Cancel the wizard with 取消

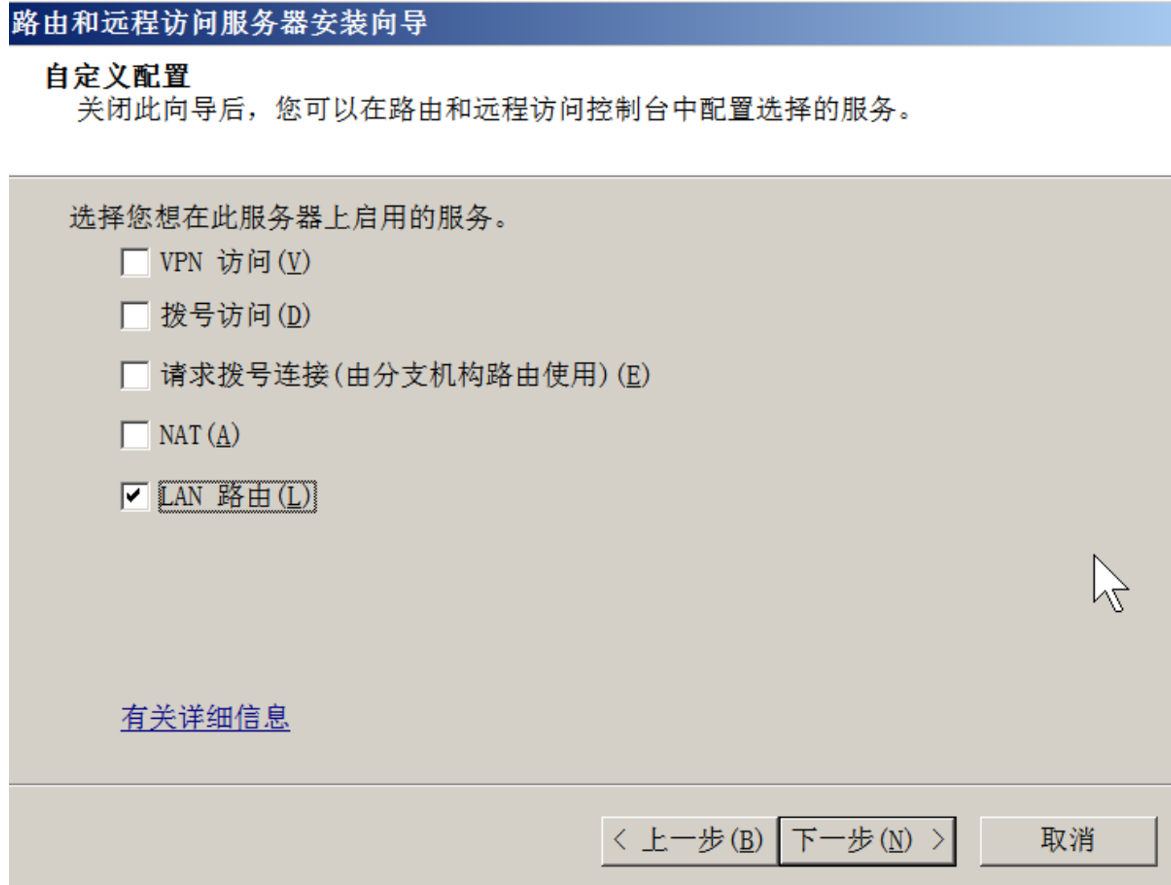pyautogui.click(x=1068, y=841)
